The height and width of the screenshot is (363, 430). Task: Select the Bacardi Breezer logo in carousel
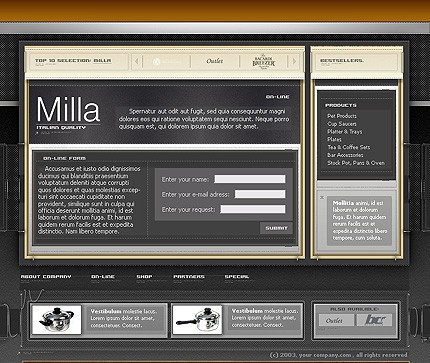(264, 61)
